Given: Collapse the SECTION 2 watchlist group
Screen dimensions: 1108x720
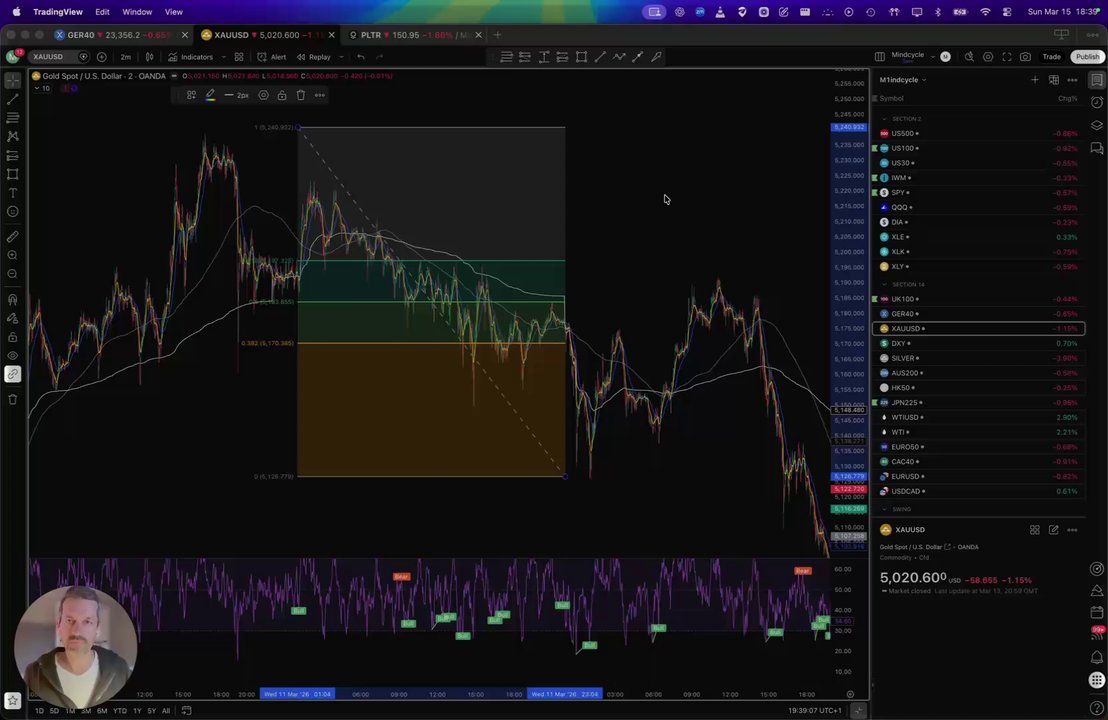Looking at the screenshot, I should pyautogui.click(x=885, y=119).
